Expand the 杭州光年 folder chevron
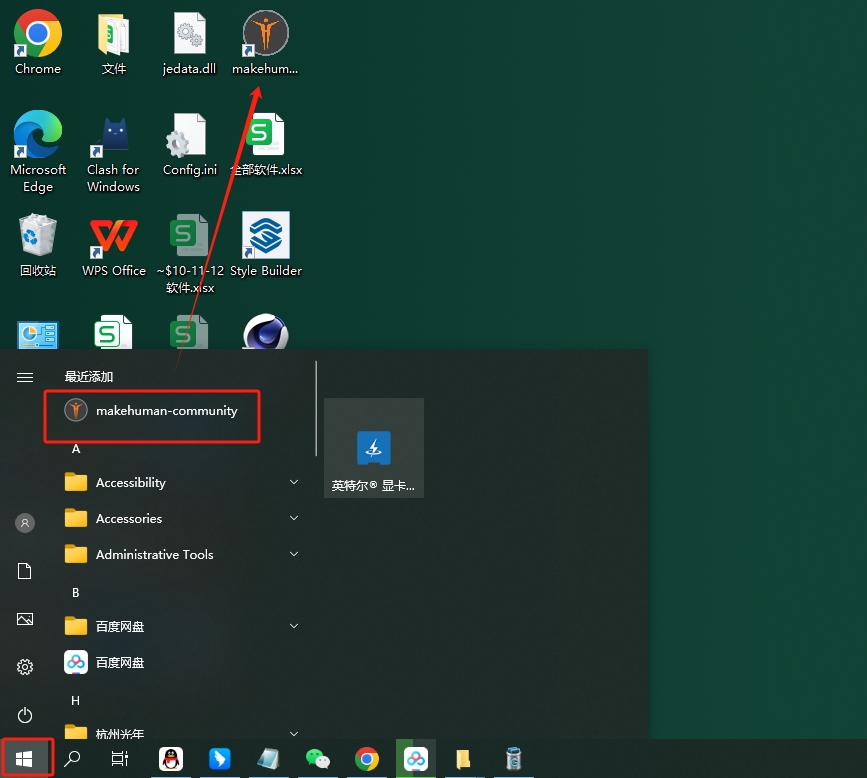The height and width of the screenshot is (778, 867). pyautogui.click(x=294, y=733)
